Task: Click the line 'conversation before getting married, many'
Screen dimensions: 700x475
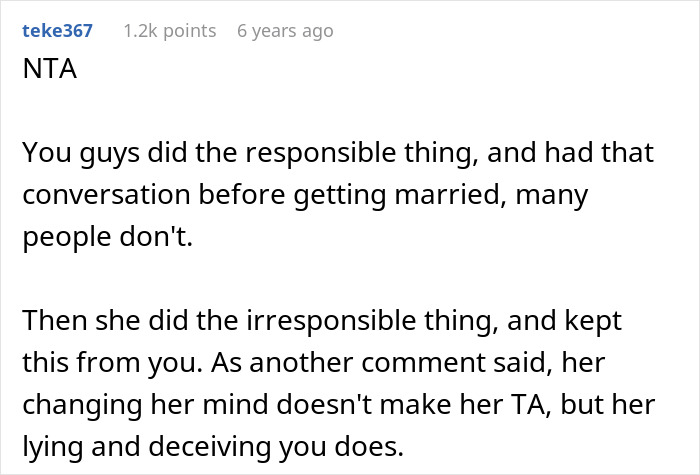Action: coord(305,195)
